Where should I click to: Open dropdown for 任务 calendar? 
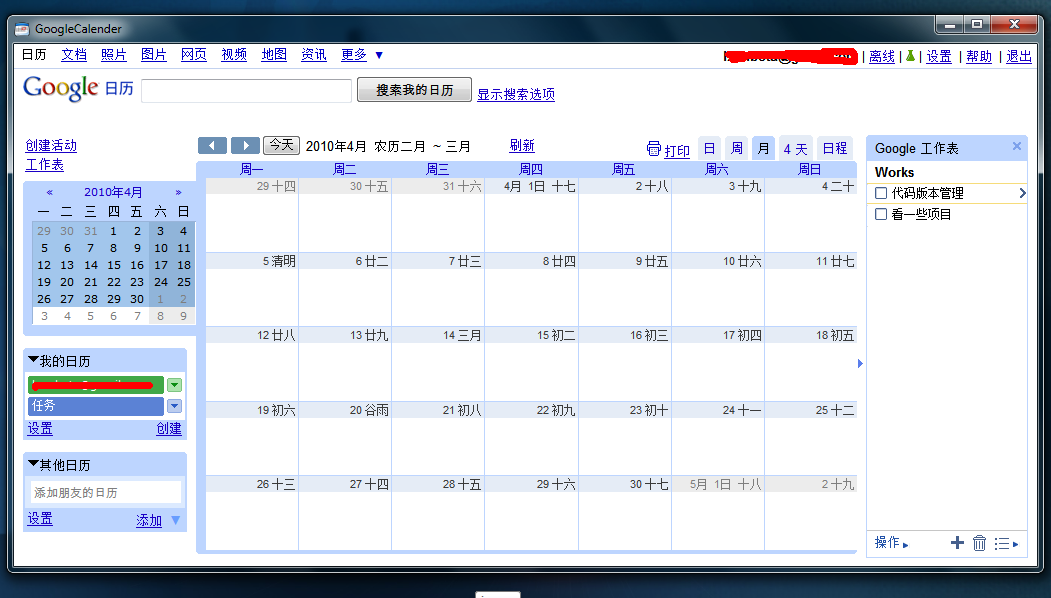pyautogui.click(x=174, y=406)
